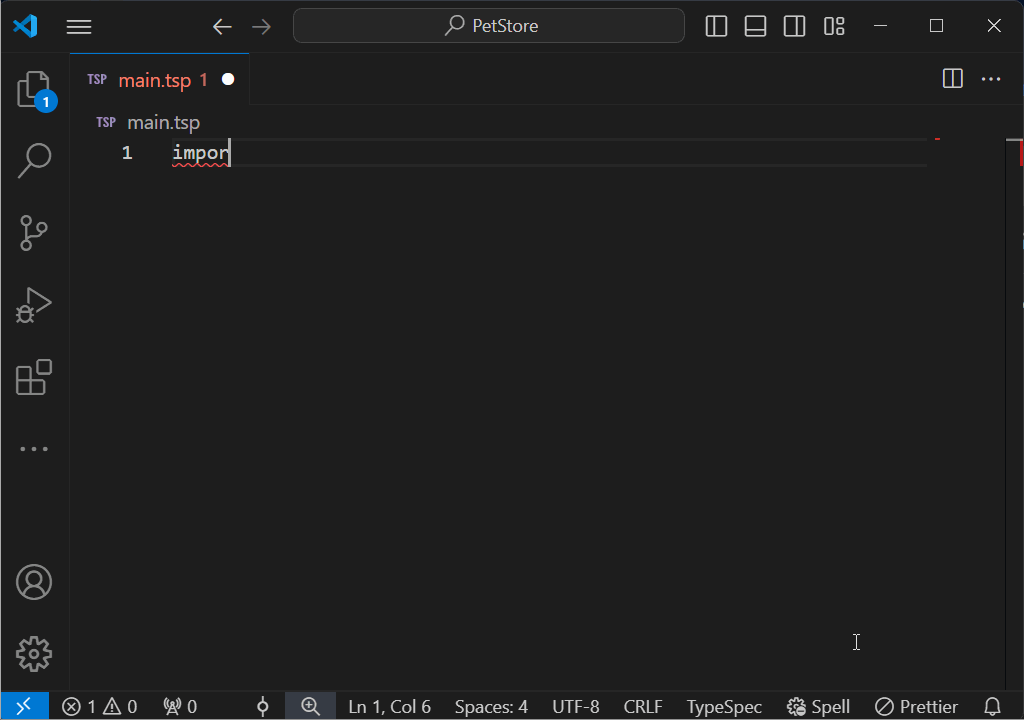Open the editor More Actions ellipsis menu
The image size is (1024, 720).
click(x=991, y=79)
